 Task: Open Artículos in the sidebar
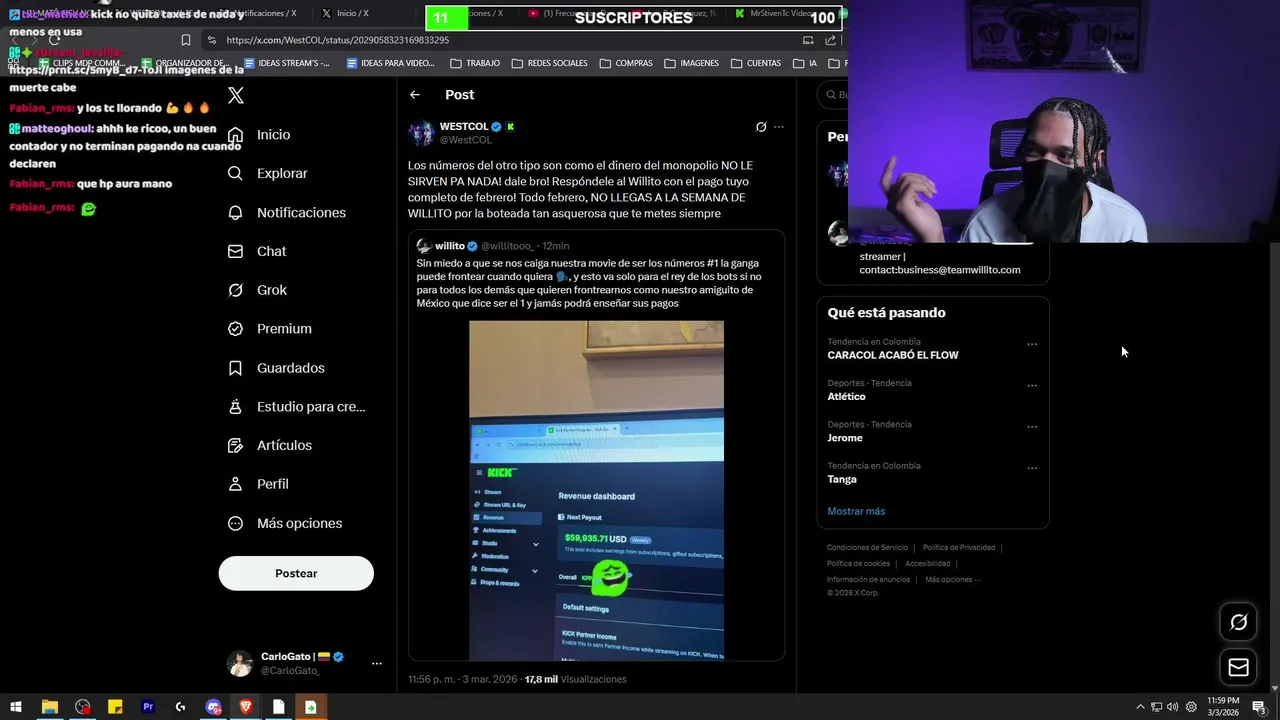[270, 445]
